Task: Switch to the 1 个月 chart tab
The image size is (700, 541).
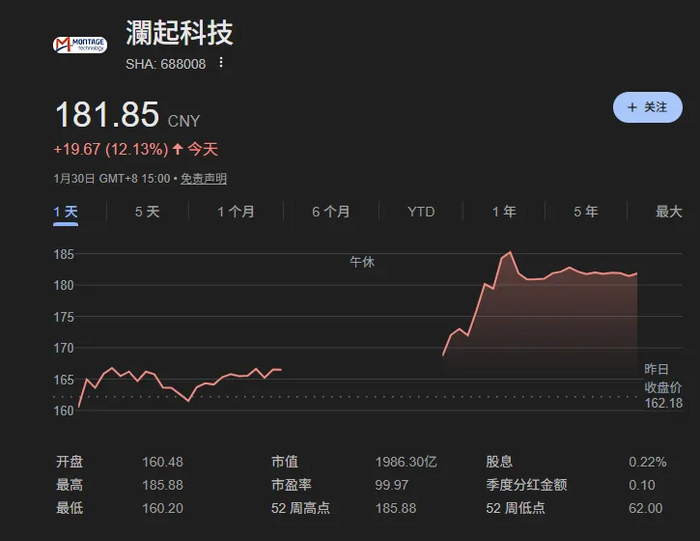Action: tap(236, 212)
